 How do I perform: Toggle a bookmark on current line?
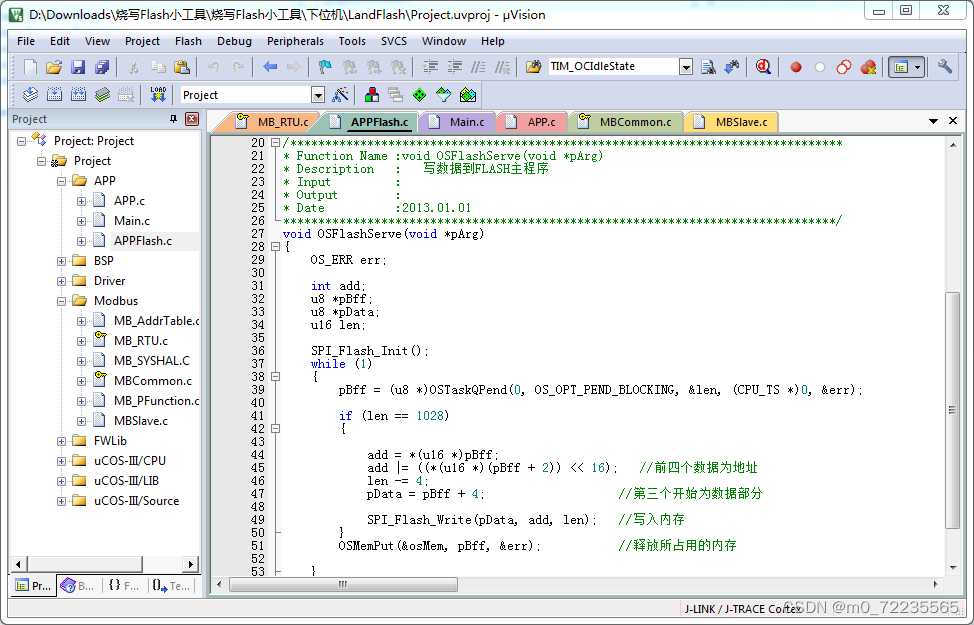pos(325,66)
